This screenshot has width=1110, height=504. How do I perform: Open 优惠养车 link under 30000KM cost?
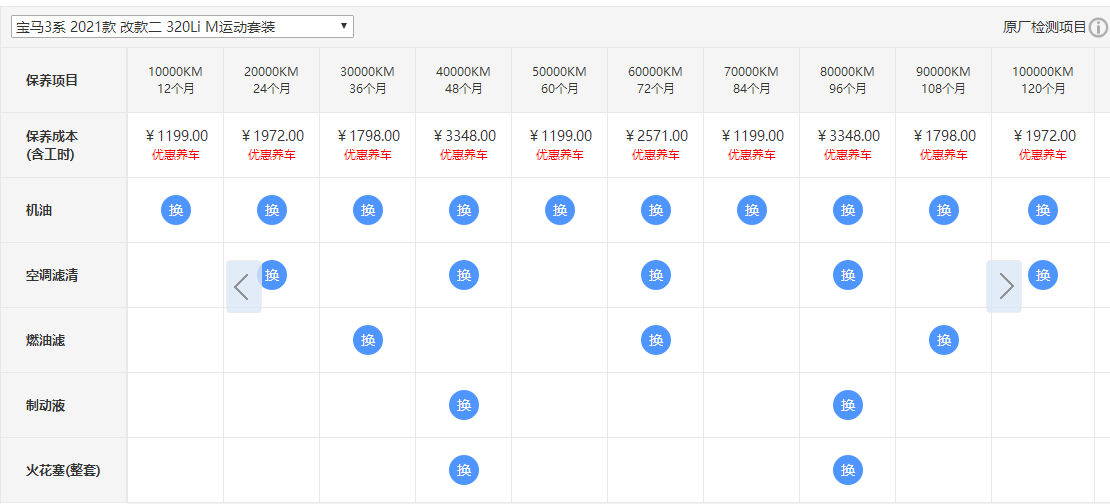368,155
